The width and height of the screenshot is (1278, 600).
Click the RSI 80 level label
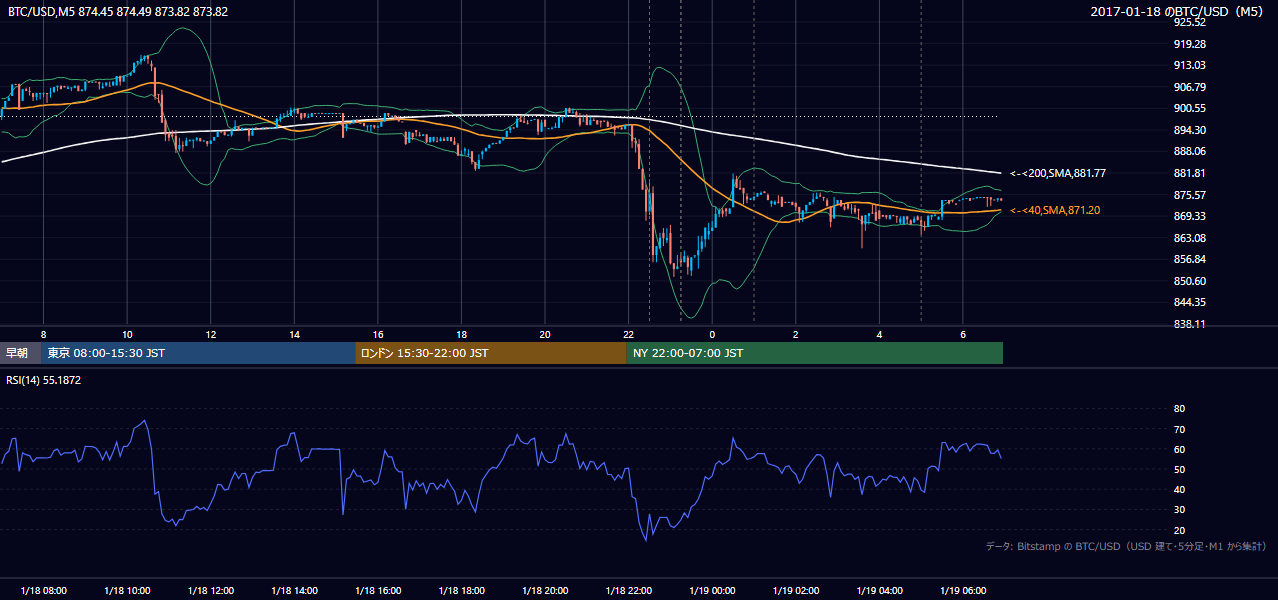1179,409
